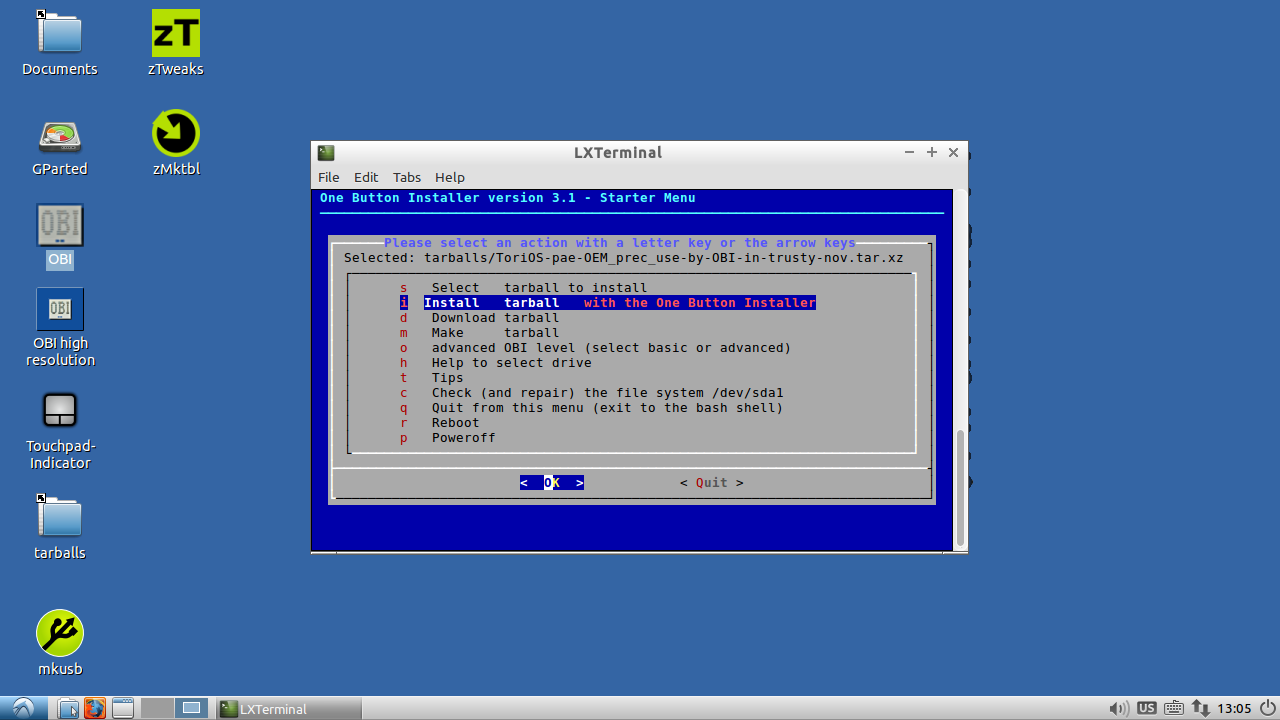Click the iconify-all-windows taskbar icon
The image size is (1280, 720).
click(x=122, y=708)
